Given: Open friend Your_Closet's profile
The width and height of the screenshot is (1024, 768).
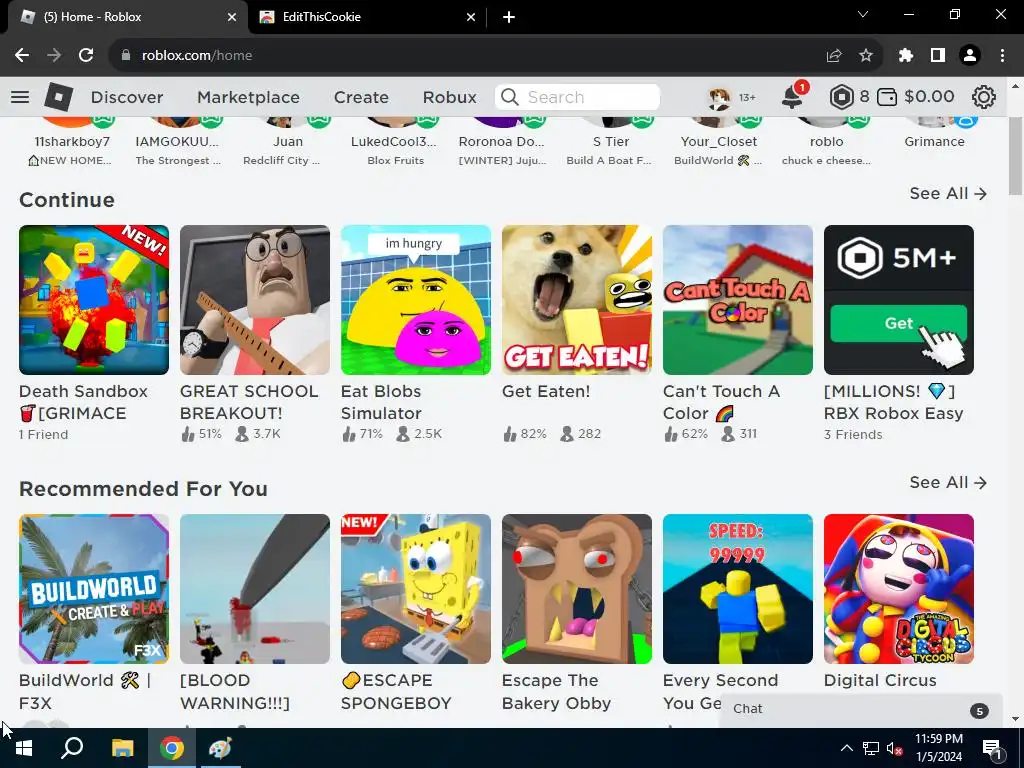Looking at the screenshot, I should [x=718, y=141].
